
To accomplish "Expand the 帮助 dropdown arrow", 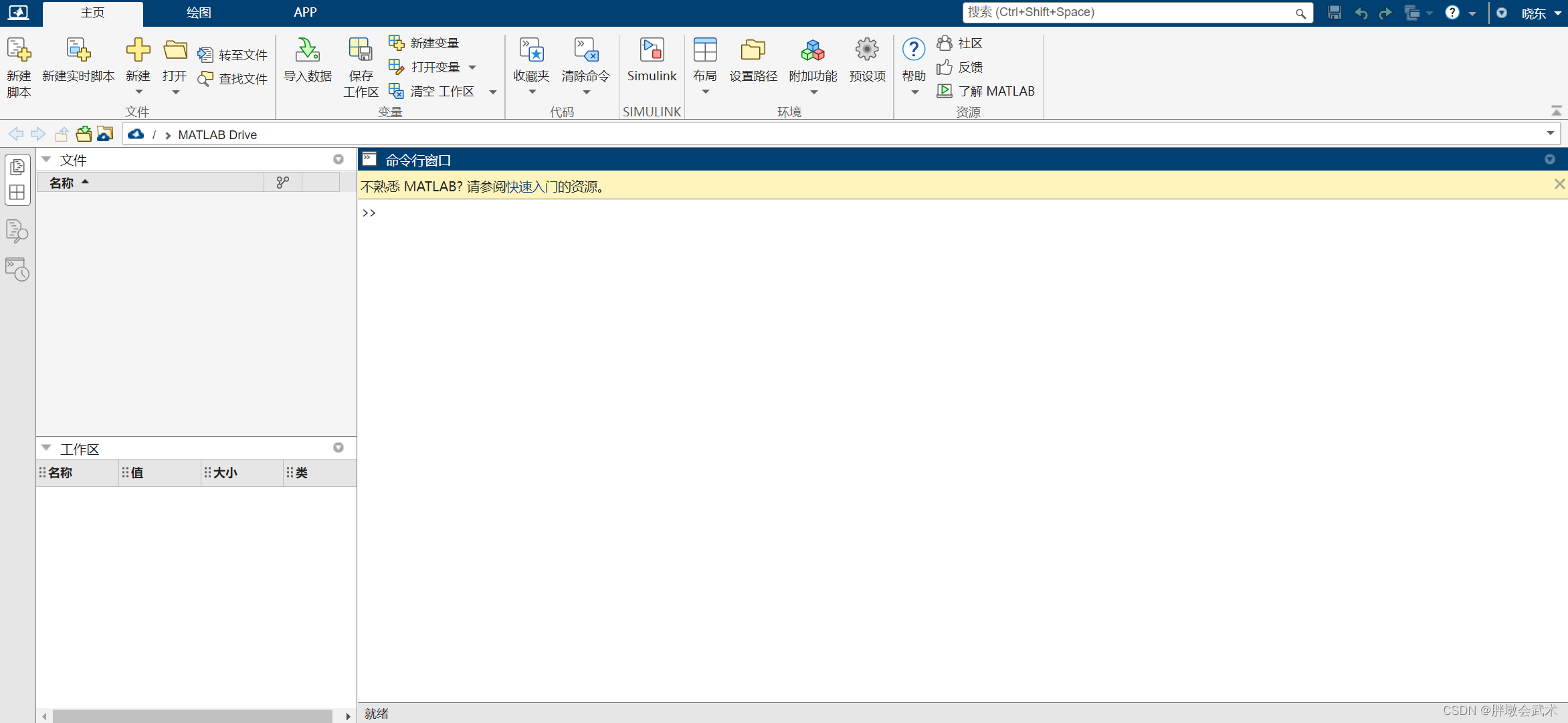I will (x=914, y=92).
